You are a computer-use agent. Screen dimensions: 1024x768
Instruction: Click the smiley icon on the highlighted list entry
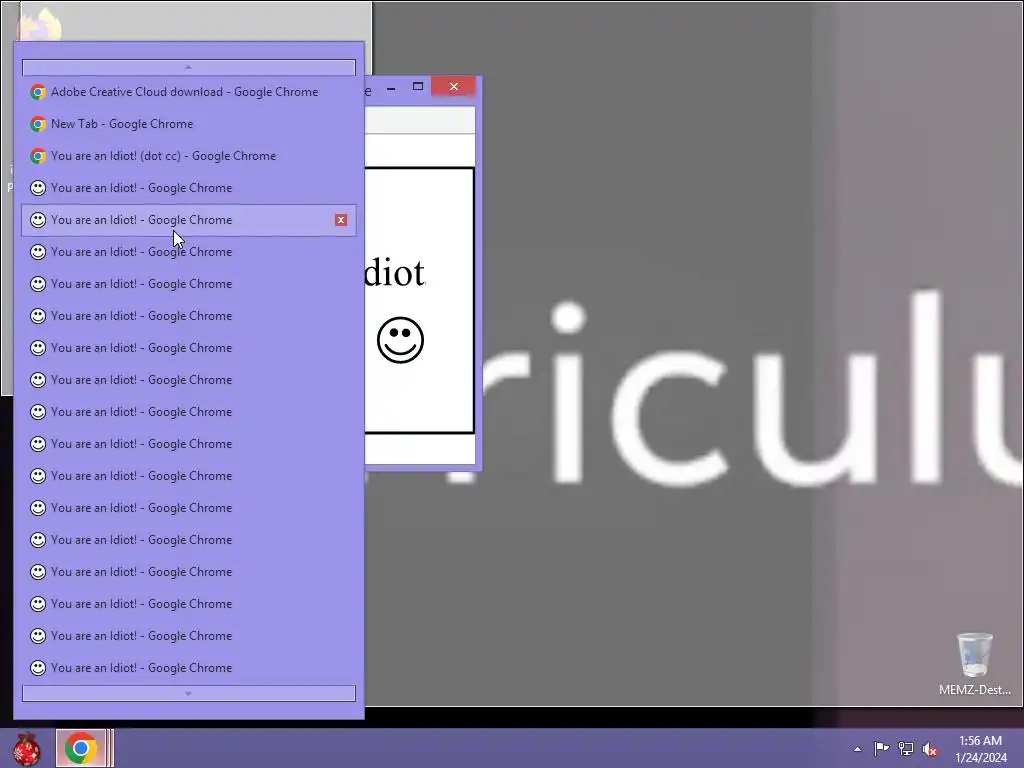point(38,220)
